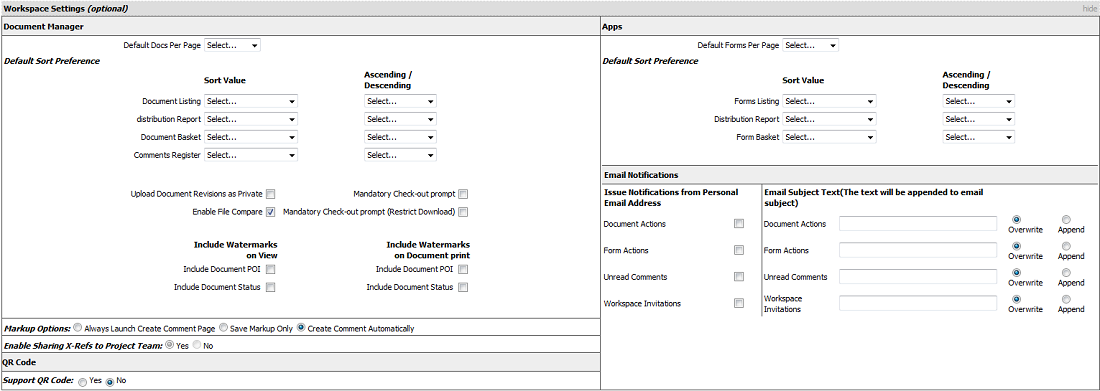Click the Document Manager section header
1100x391 pixels.
(x=301, y=27)
